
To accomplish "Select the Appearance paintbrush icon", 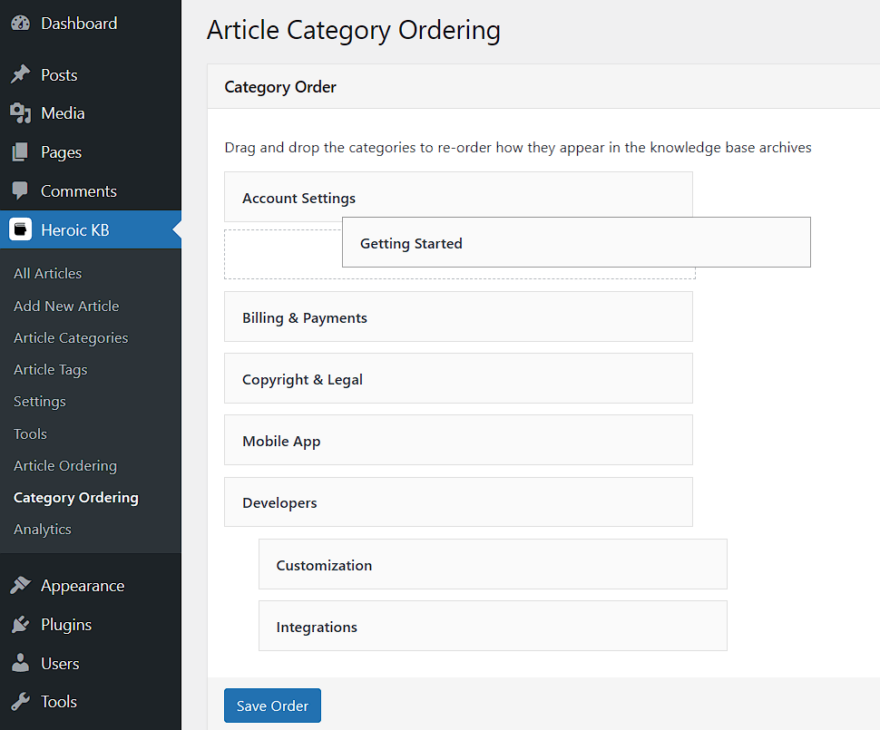I will (22, 585).
